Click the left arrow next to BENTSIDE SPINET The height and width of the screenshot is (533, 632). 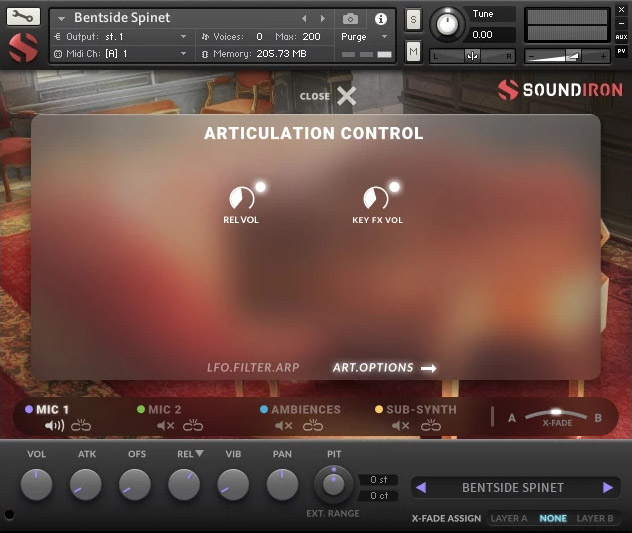click(421, 488)
